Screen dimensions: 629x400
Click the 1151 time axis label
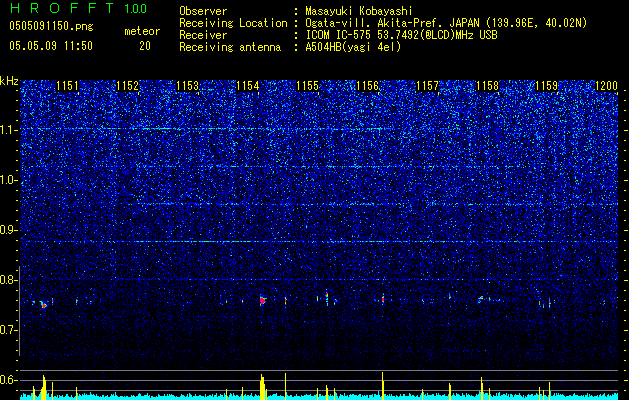click(x=67, y=86)
